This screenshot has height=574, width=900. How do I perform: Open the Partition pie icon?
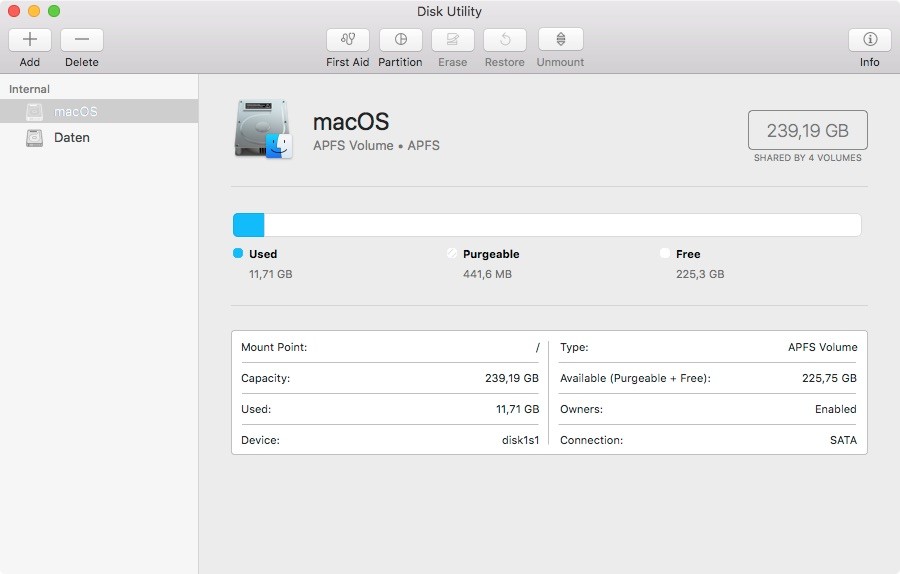[401, 40]
